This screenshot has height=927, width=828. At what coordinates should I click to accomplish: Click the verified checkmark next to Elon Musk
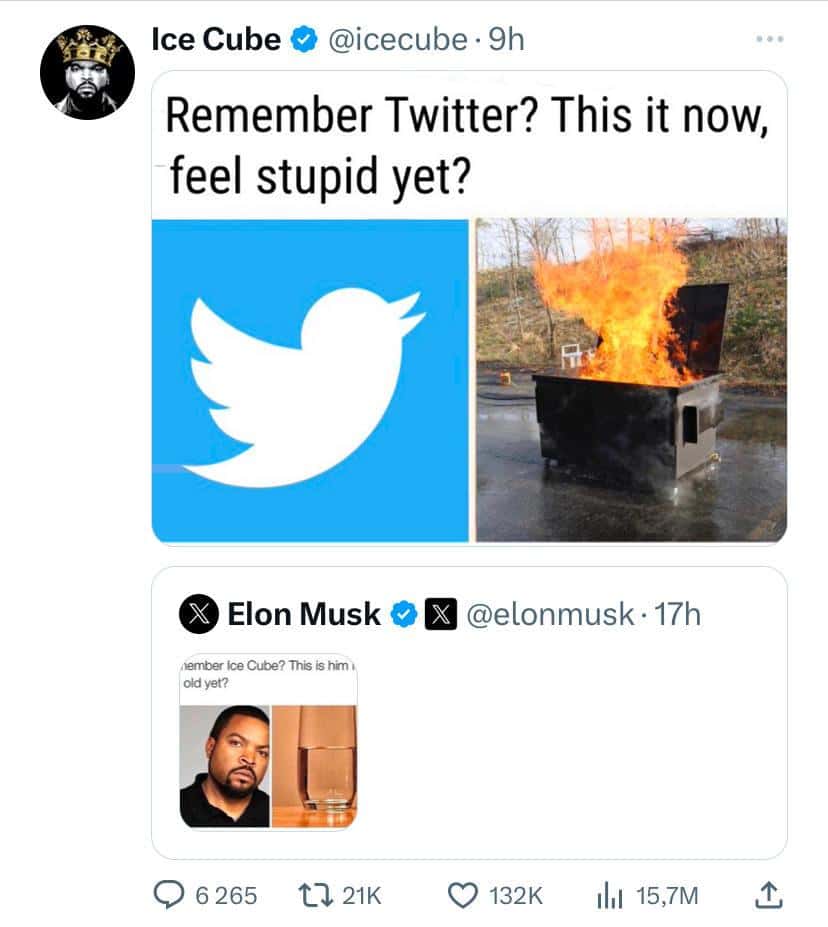click(402, 615)
